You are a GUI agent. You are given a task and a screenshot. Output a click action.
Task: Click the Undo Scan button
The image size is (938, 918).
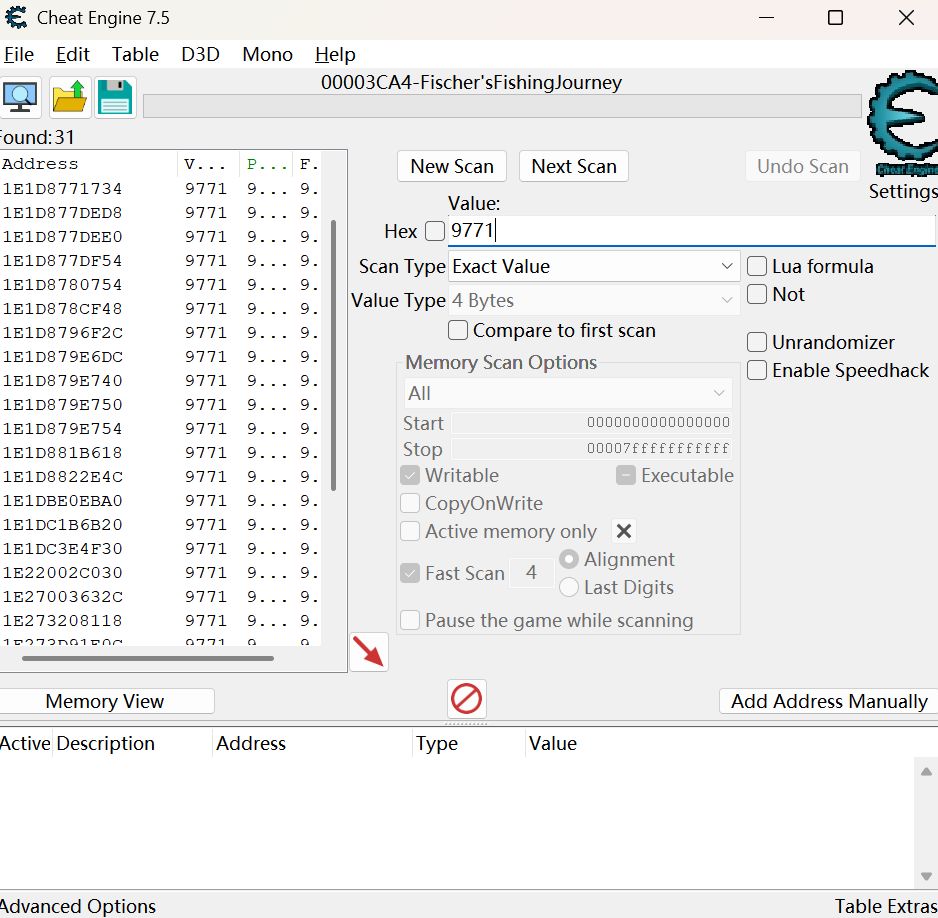click(x=803, y=166)
